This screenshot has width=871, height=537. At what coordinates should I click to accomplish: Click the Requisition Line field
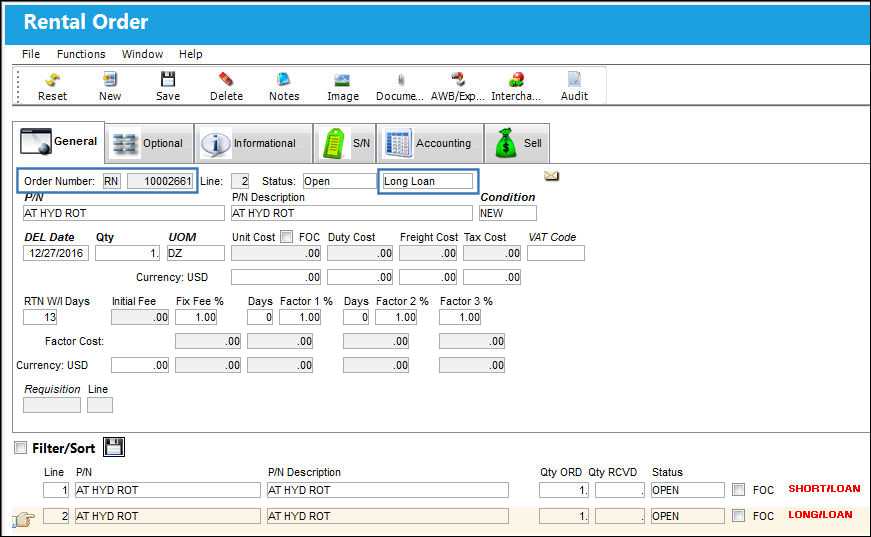100,405
